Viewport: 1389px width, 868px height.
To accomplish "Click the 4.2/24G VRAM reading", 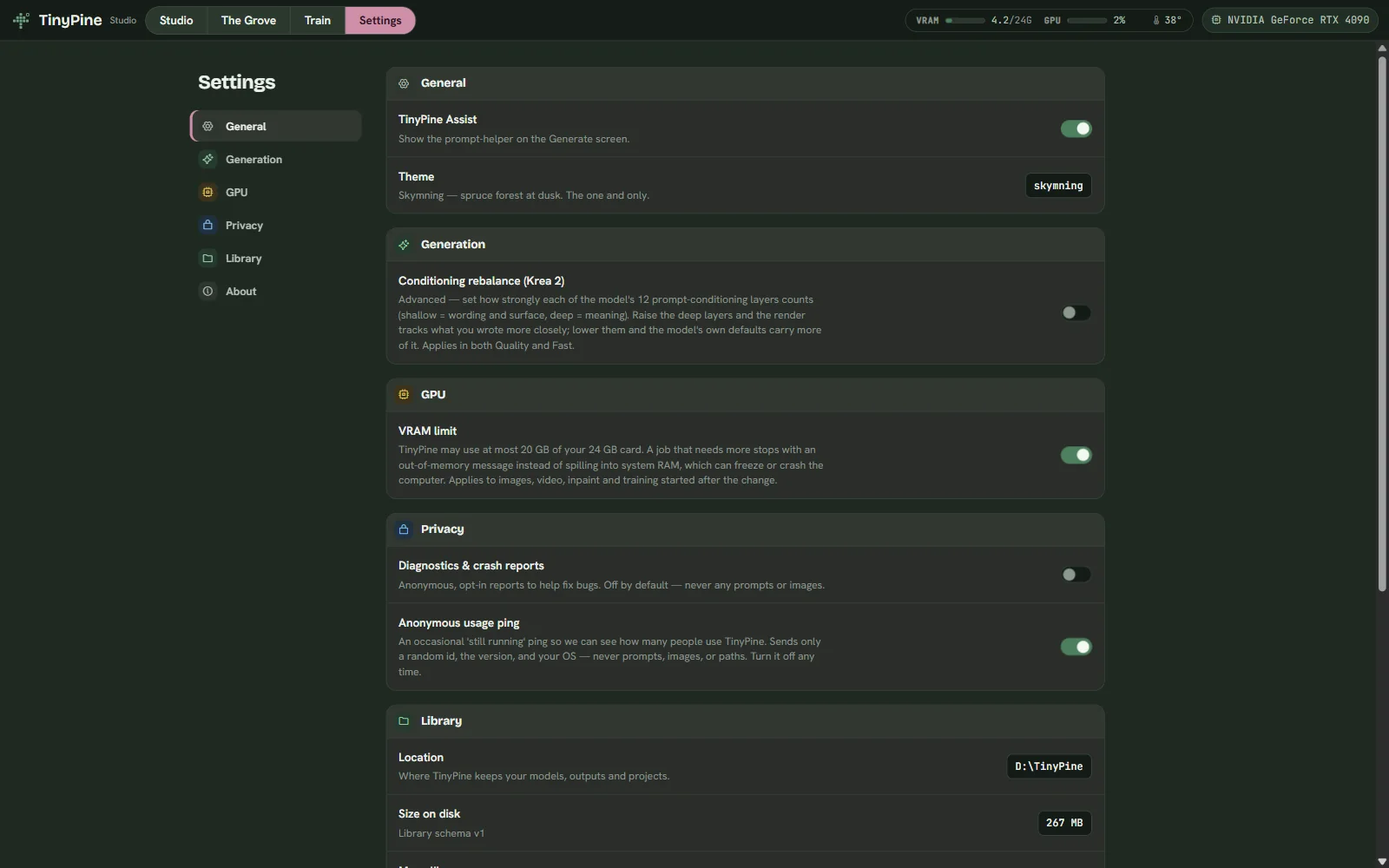I will [1011, 20].
